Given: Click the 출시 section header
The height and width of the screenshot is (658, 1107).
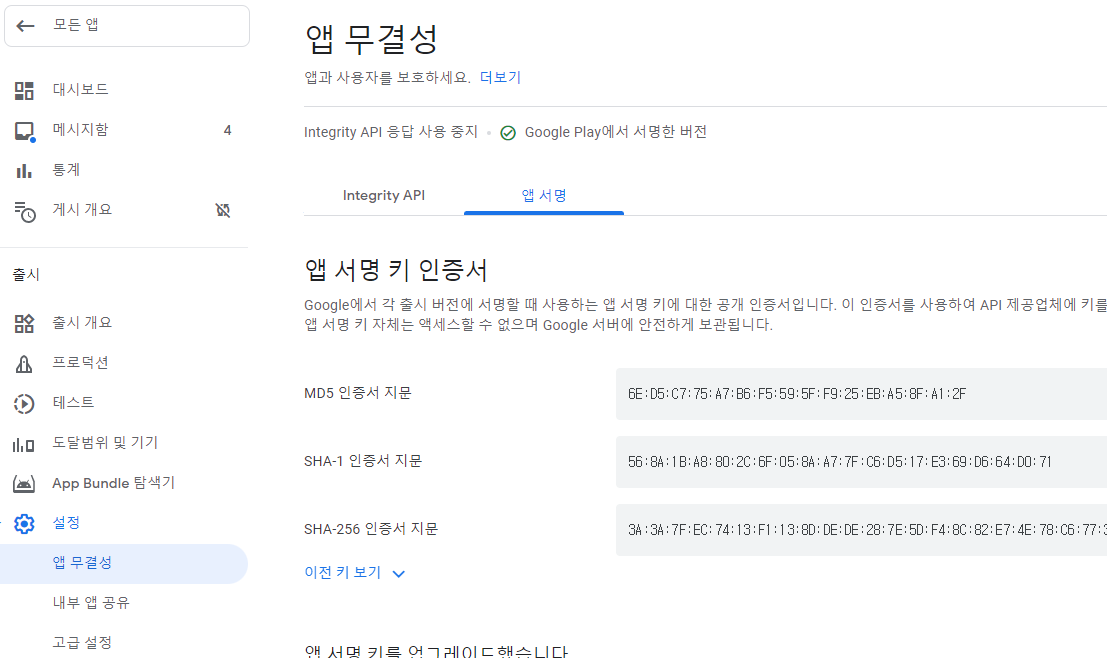Looking at the screenshot, I should pyautogui.click(x=26, y=275).
